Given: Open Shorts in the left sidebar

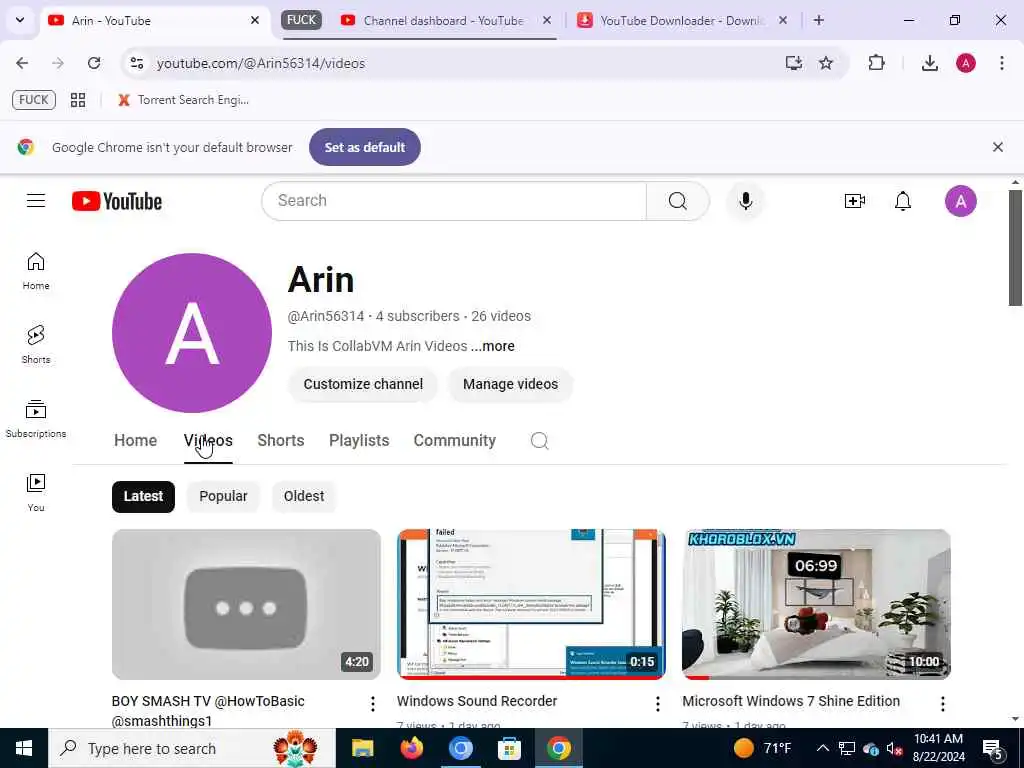Looking at the screenshot, I should pos(36,345).
